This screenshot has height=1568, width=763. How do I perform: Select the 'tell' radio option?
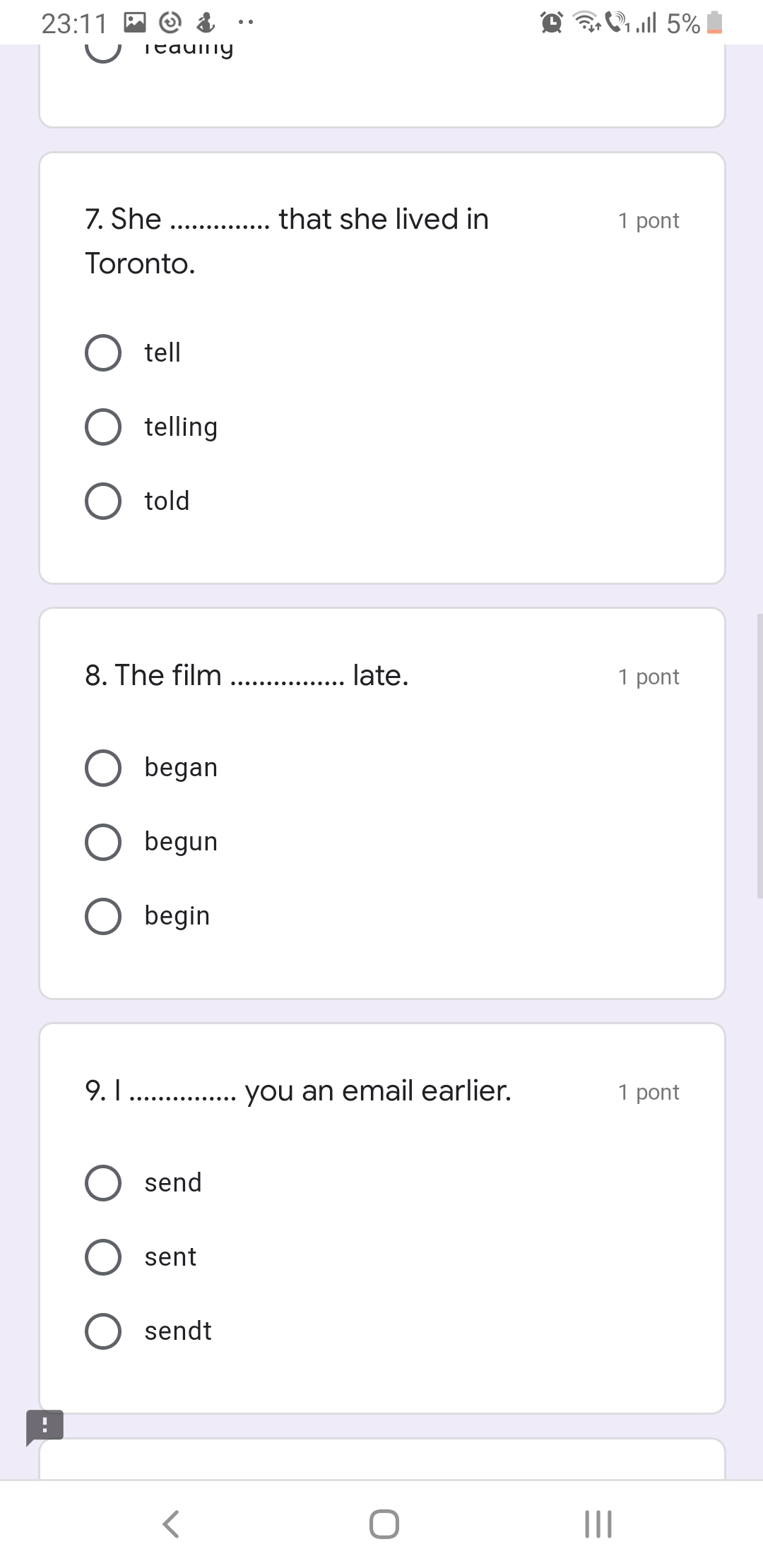[x=103, y=352]
